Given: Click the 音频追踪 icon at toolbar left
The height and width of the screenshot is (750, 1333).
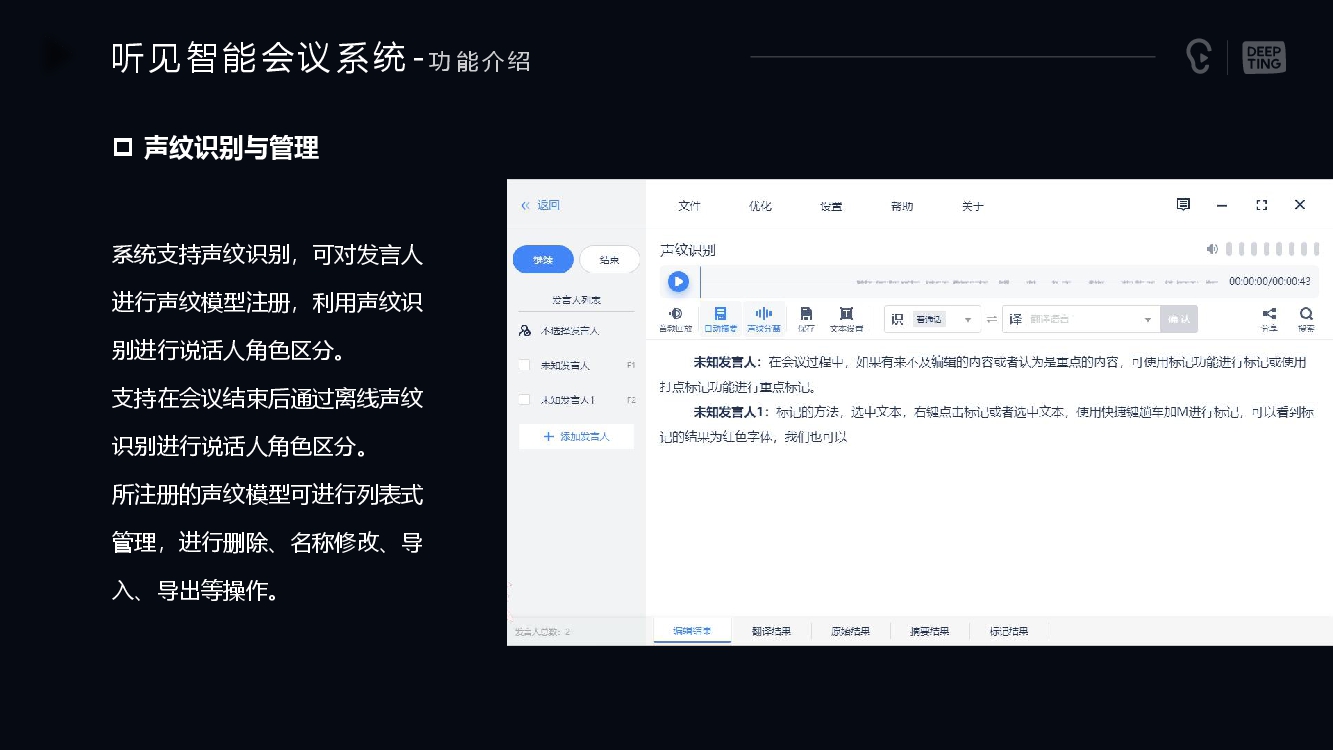Looking at the screenshot, I should tap(677, 318).
